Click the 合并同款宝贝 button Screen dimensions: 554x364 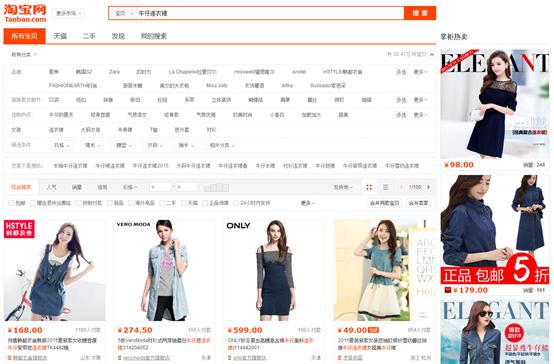pos(384,203)
